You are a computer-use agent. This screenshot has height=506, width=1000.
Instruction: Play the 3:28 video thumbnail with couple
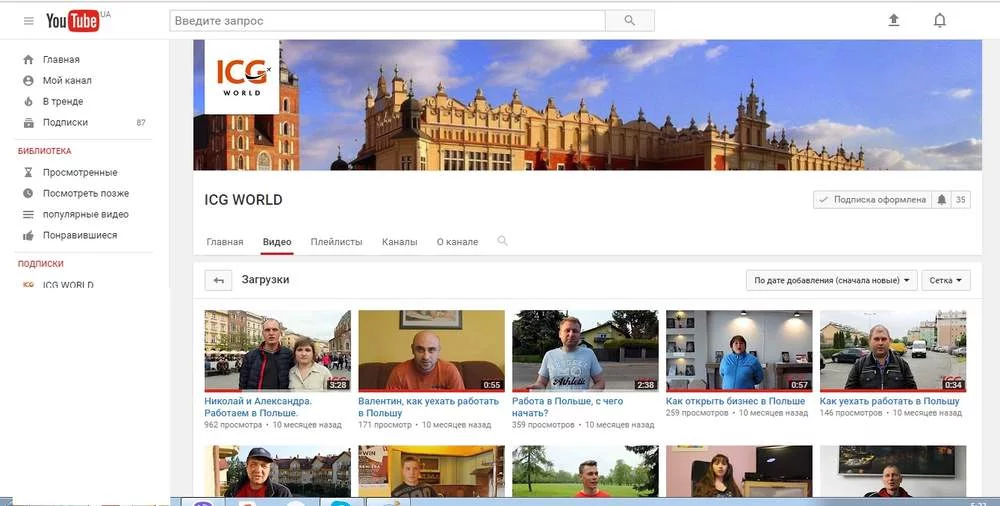[277, 350]
